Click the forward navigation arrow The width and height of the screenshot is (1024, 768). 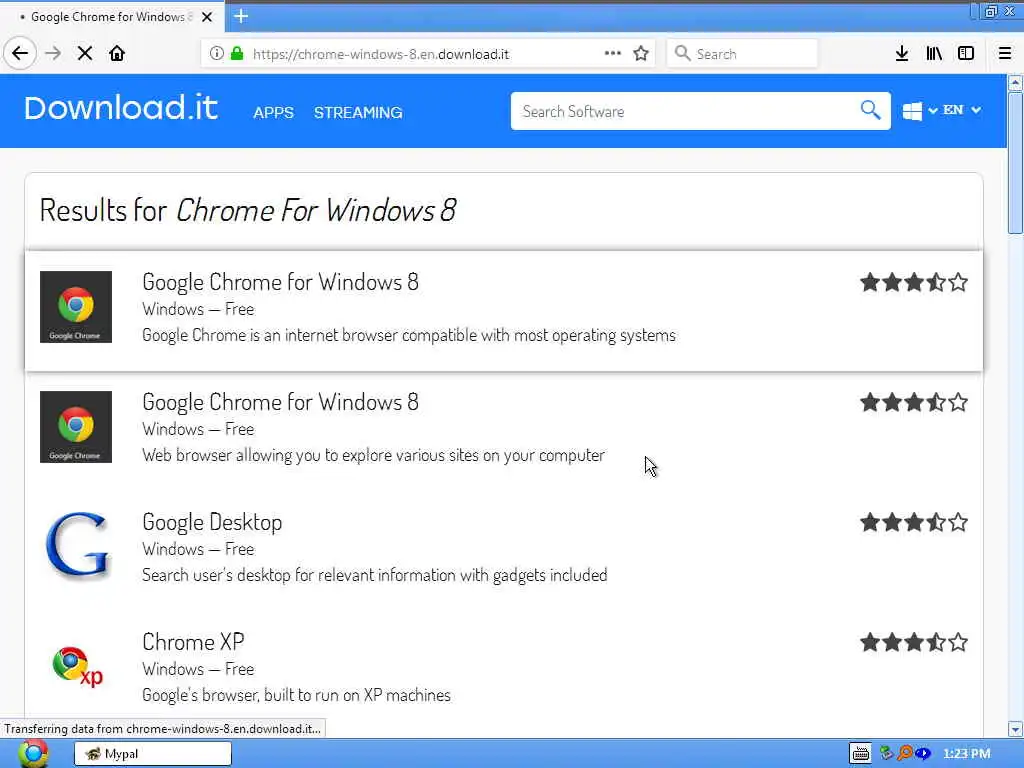point(53,54)
